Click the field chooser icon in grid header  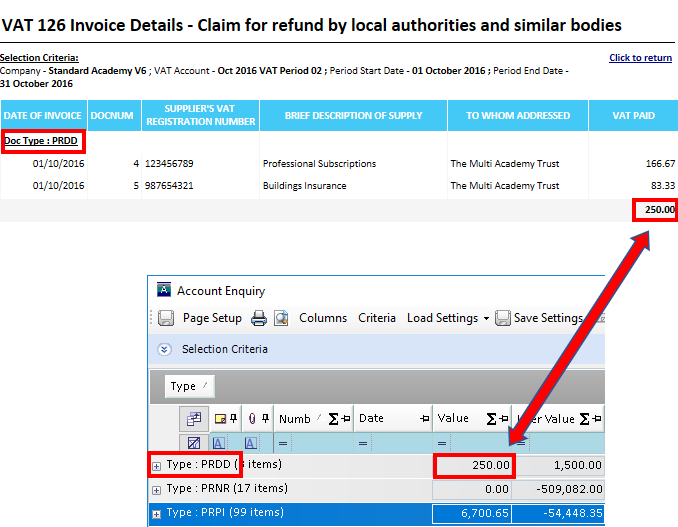193,418
